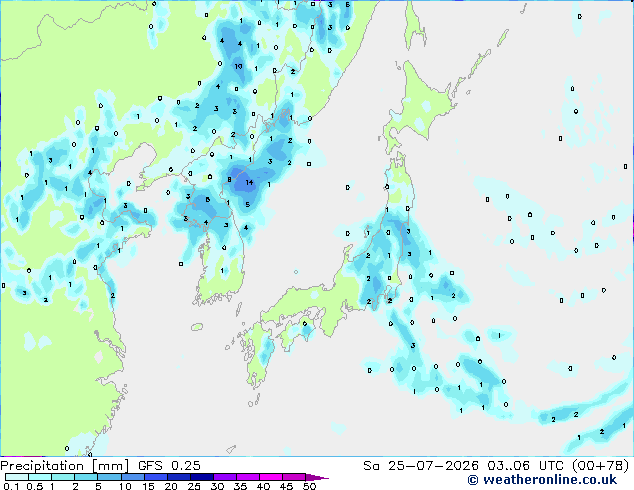Click the 10–15 mm legend color swatch
Viewport: 634px width, 490px height.
click(x=133, y=477)
